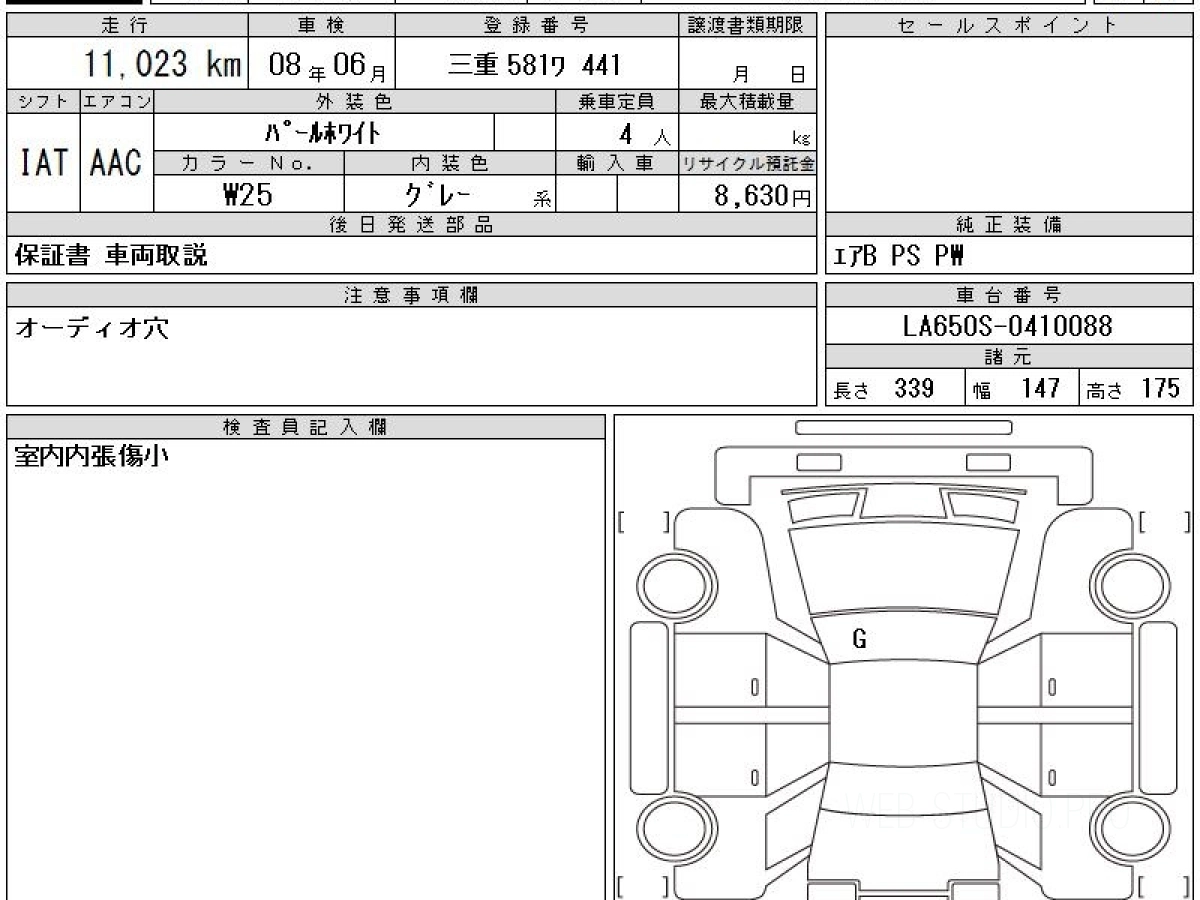This screenshot has width=1200, height=900.
Task: Click the 車台番号 header
Action: click(x=1009, y=295)
